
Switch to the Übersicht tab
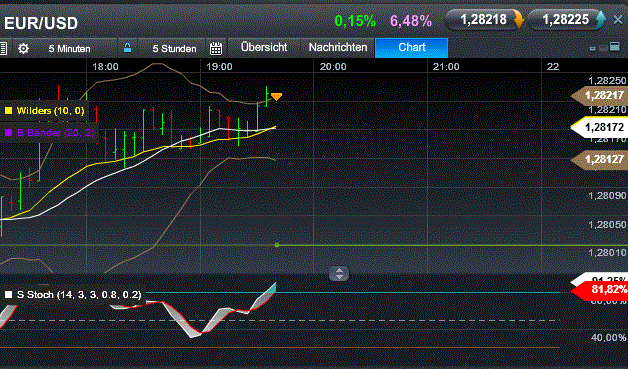(264, 47)
